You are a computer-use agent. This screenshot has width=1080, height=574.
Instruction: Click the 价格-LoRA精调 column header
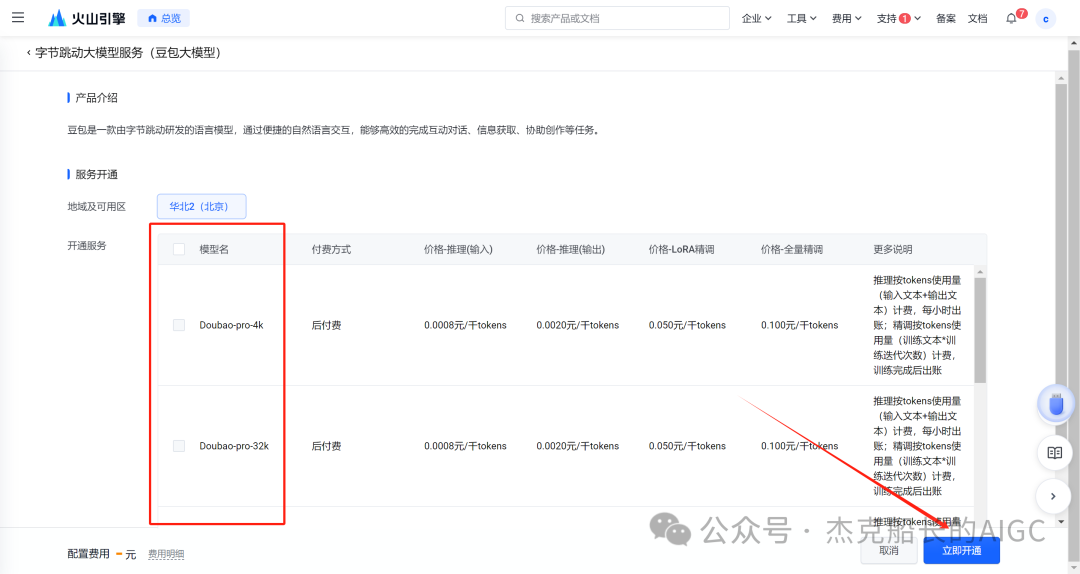(x=681, y=249)
